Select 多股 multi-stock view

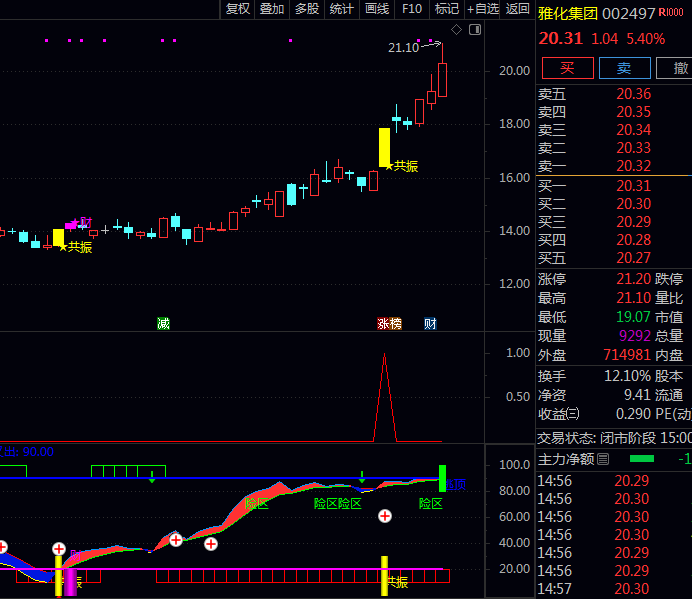pos(307,9)
